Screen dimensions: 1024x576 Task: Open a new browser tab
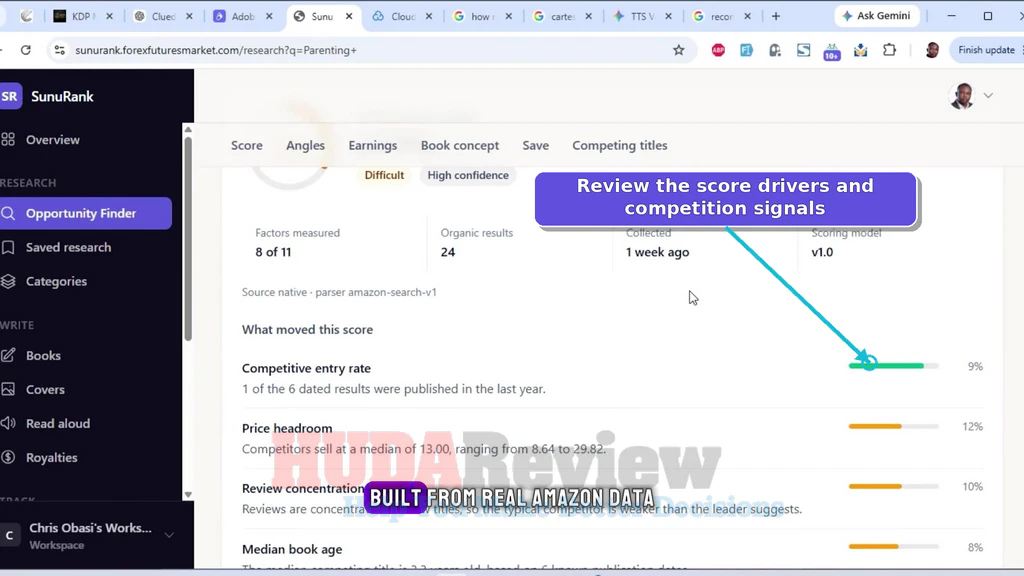point(776,16)
